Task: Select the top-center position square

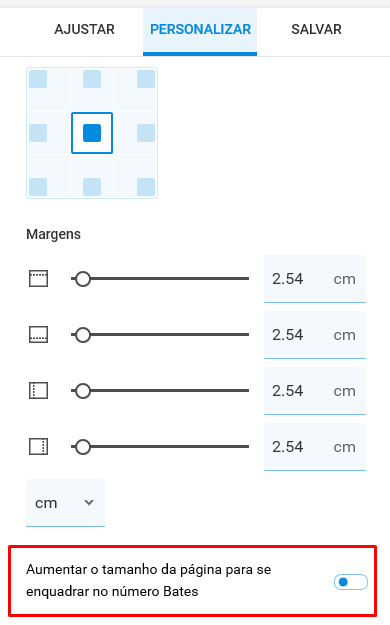Action: click(92, 79)
